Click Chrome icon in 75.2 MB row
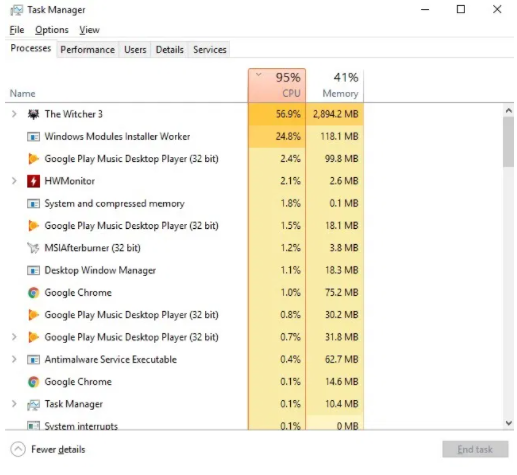Image resolution: width=517 pixels, height=475 pixels. 33,293
